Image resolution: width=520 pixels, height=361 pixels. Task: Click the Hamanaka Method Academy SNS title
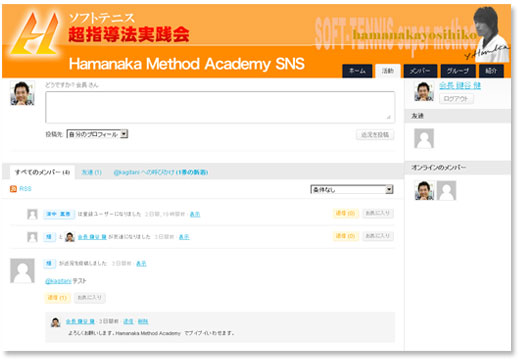point(186,64)
